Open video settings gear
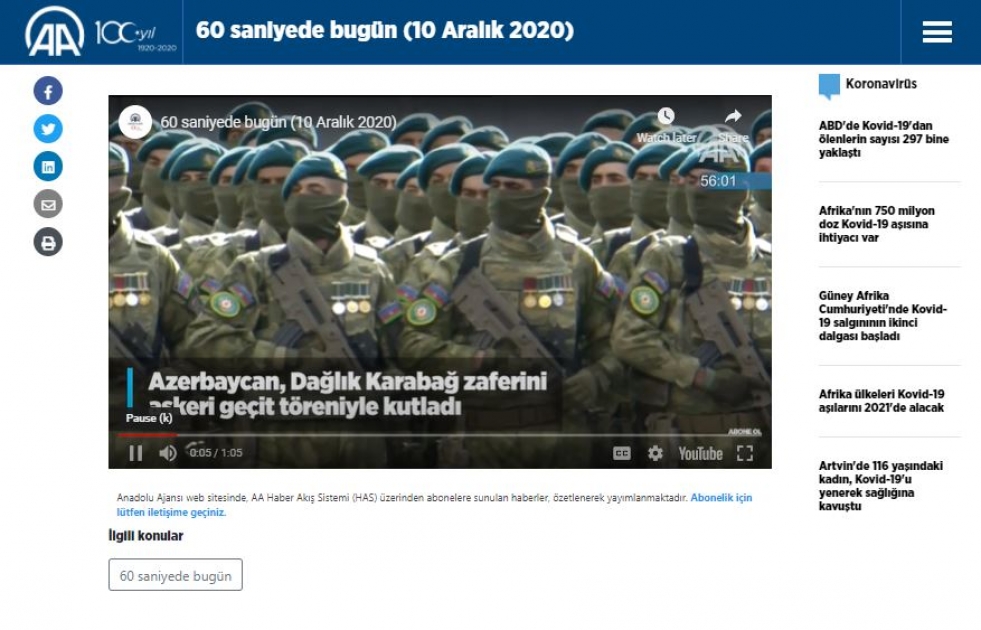 [655, 453]
